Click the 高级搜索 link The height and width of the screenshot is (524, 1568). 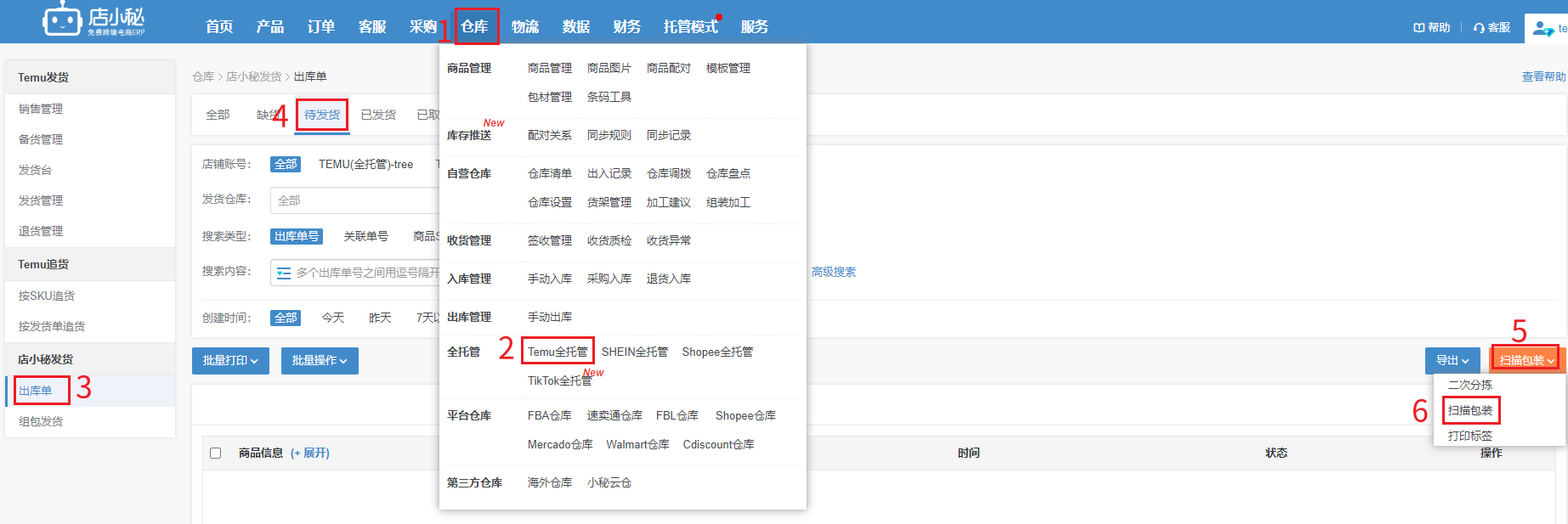(834, 272)
